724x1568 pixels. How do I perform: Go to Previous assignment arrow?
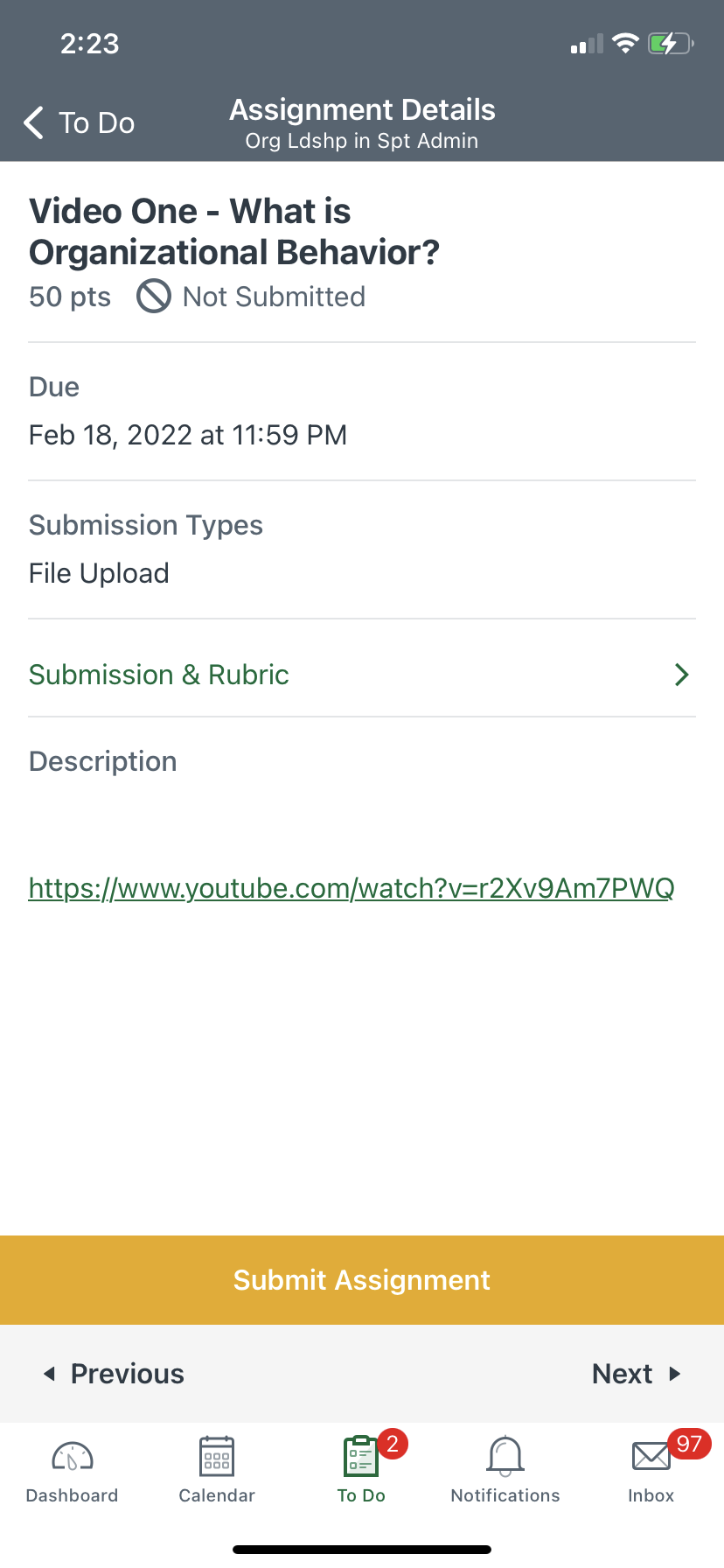pos(50,1374)
